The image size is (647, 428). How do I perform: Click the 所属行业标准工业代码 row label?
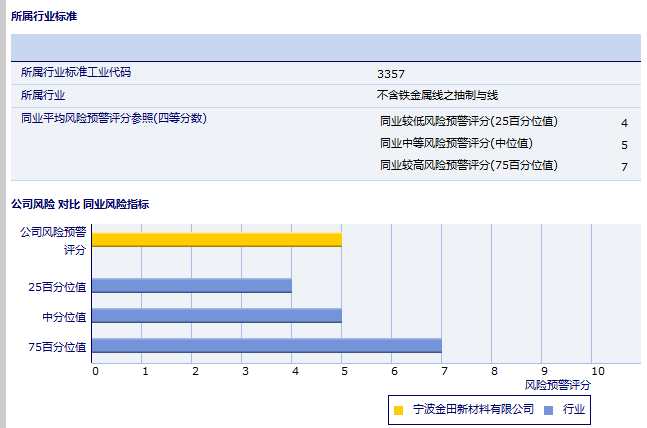pos(76,72)
